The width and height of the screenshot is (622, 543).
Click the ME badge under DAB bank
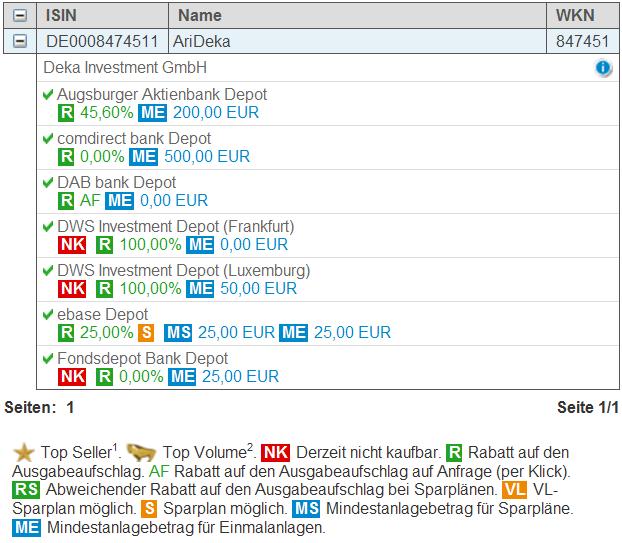(x=119, y=201)
